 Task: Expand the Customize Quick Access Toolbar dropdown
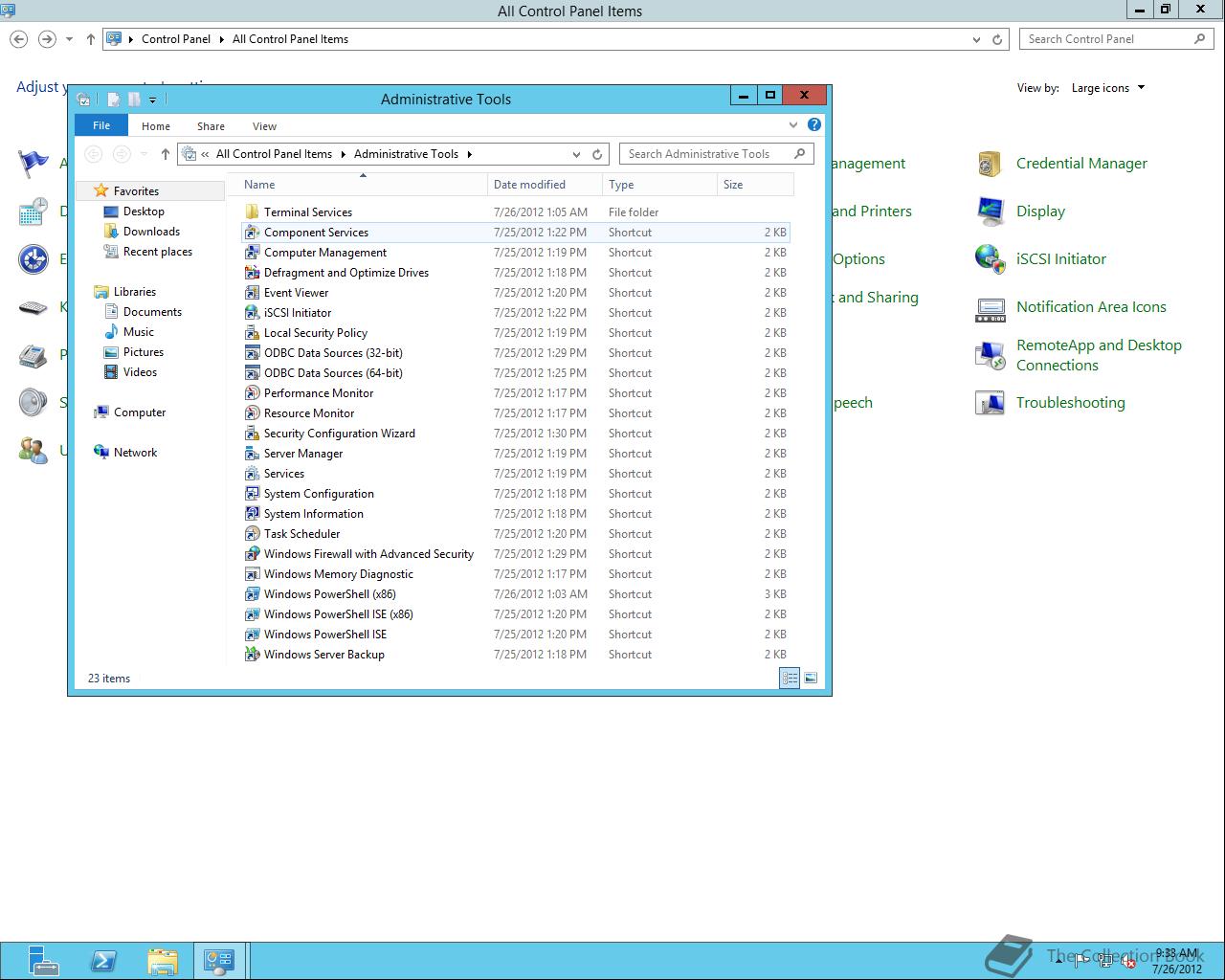[x=152, y=100]
